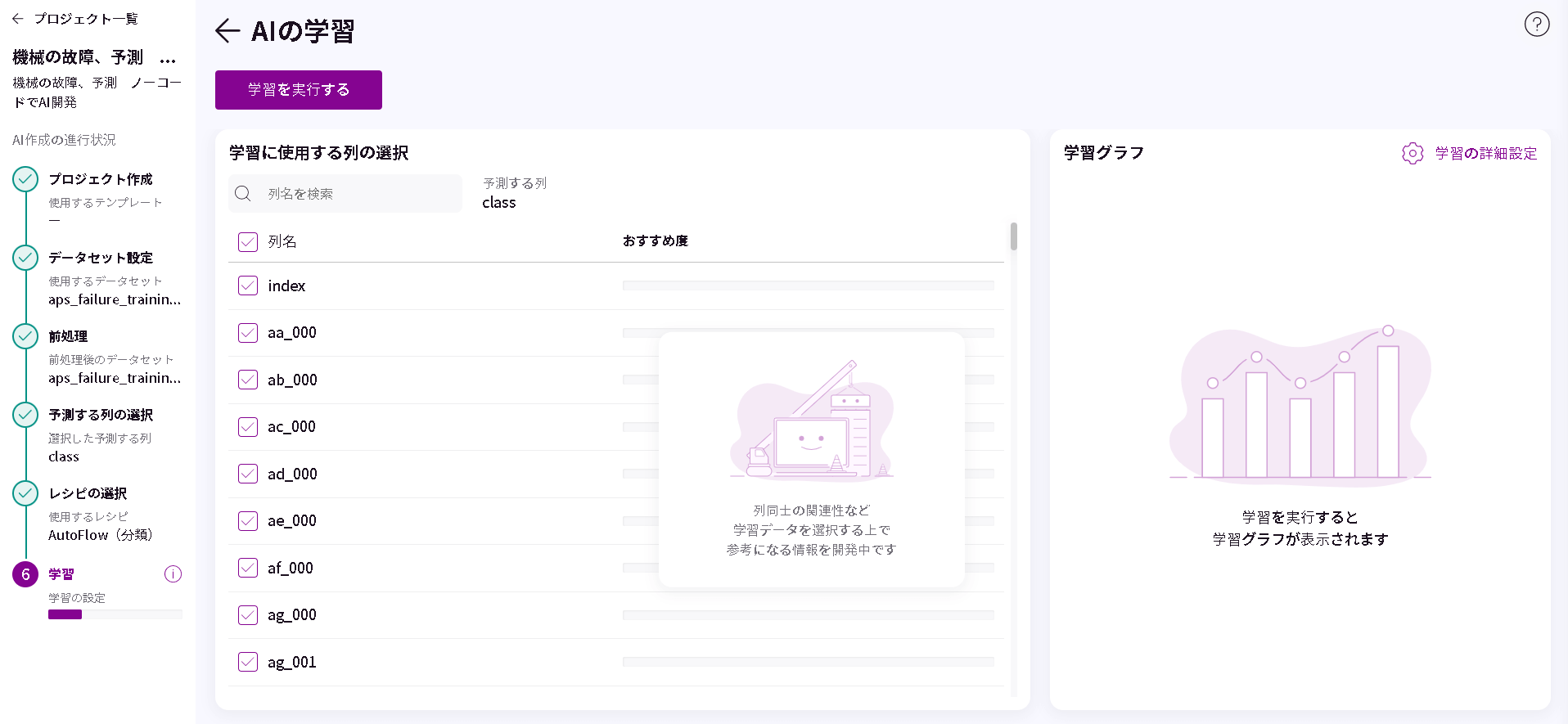Screen dimensions: 1568x724
Task: Click the search magnifier icon in 列名を検索
Action: [x=243, y=194]
